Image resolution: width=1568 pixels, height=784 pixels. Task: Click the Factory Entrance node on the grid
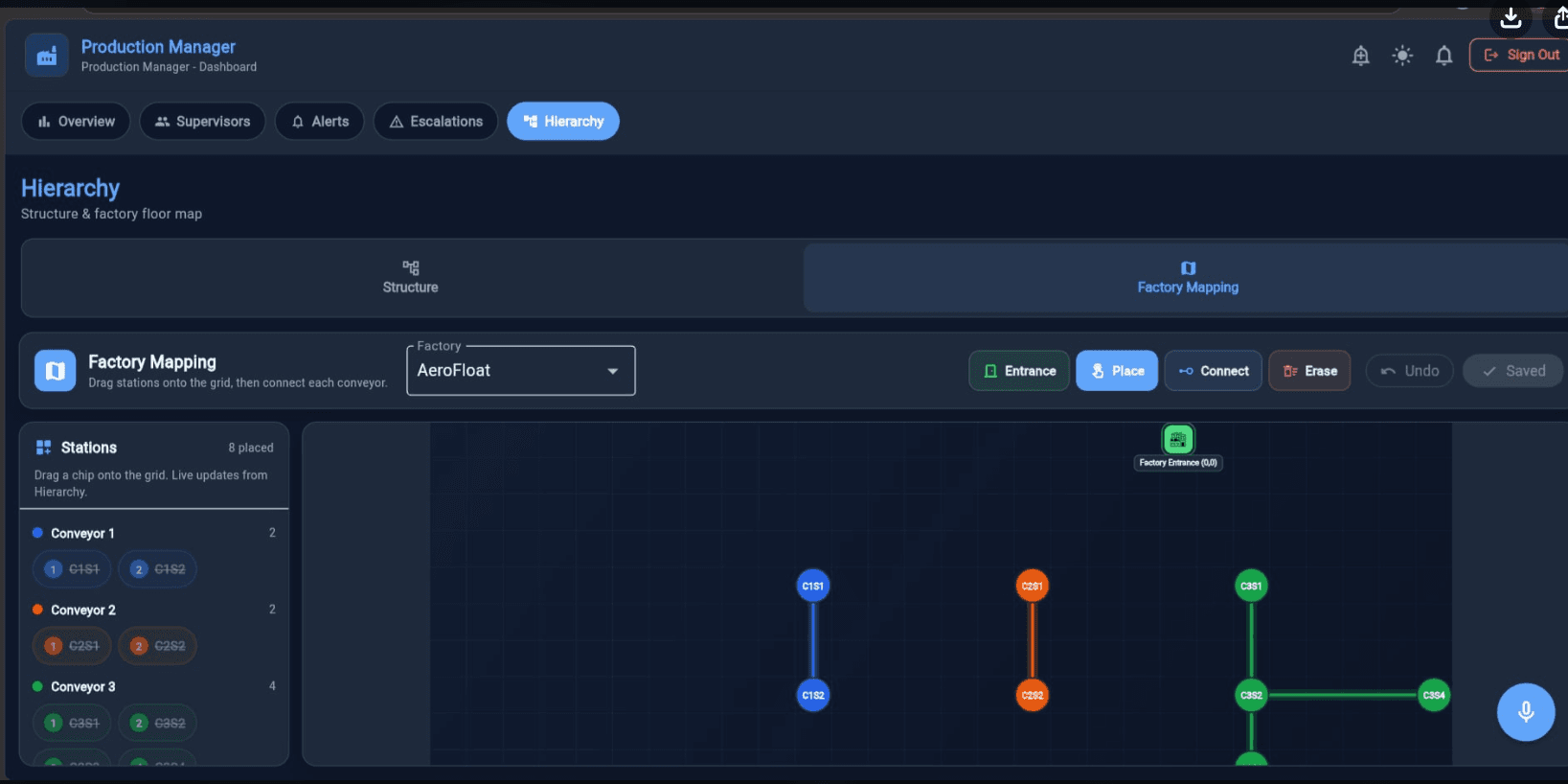[1178, 440]
